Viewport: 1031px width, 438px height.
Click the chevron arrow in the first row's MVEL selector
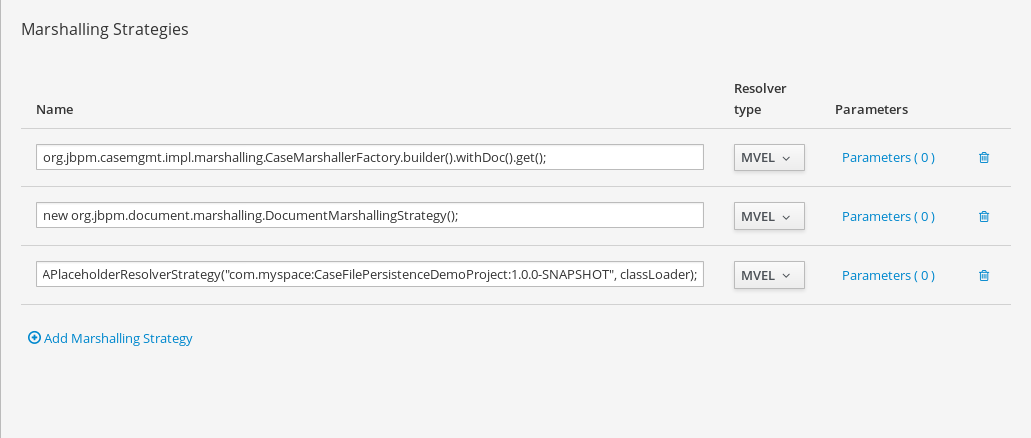pyautogui.click(x=787, y=158)
